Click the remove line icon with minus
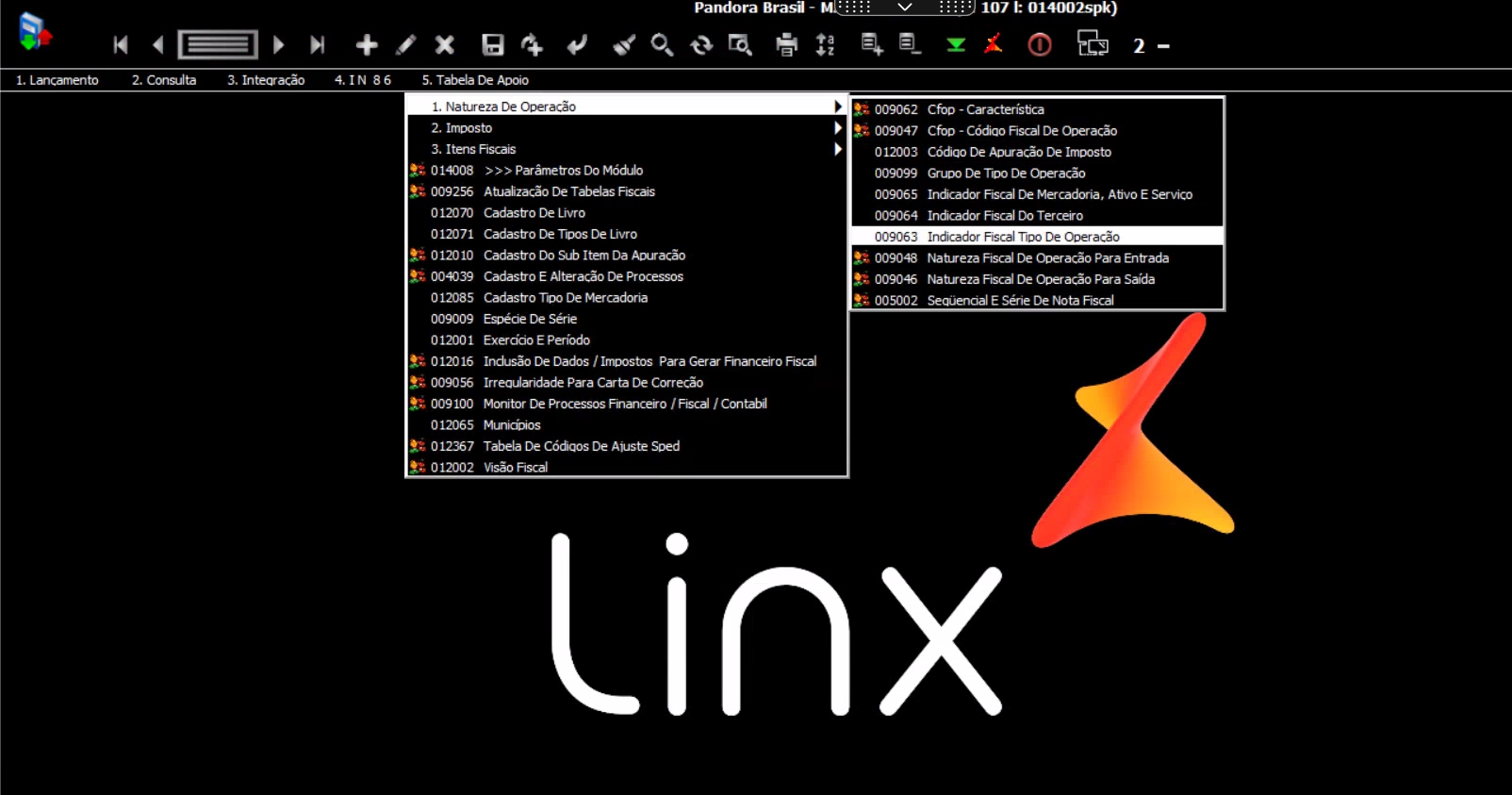Viewport: 1512px width, 795px height. pos(910,44)
